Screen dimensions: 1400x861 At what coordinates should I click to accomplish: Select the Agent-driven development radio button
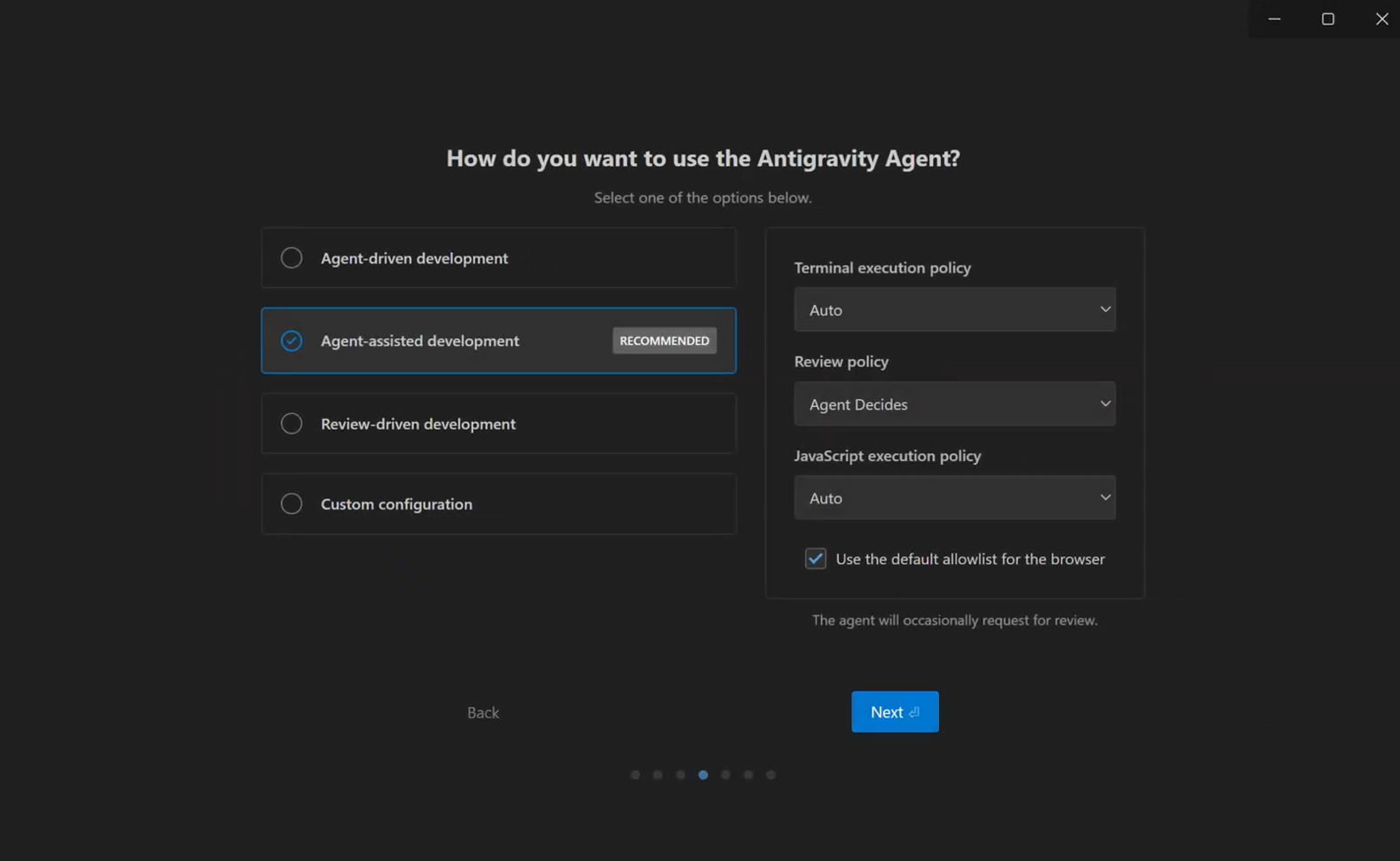pyautogui.click(x=292, y=258)
